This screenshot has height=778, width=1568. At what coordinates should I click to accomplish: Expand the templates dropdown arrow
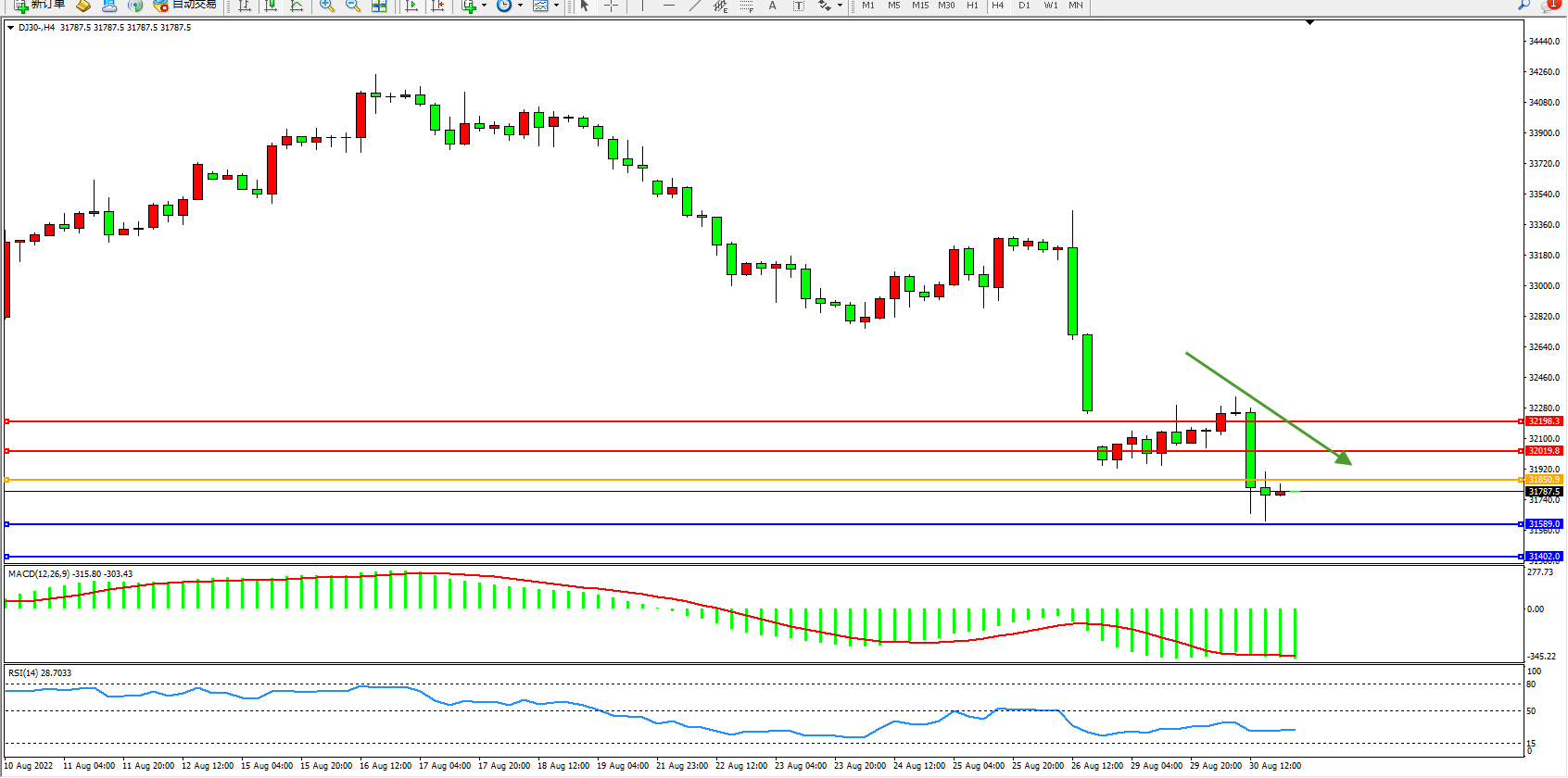pyautogui.click(x=556, y=6)
